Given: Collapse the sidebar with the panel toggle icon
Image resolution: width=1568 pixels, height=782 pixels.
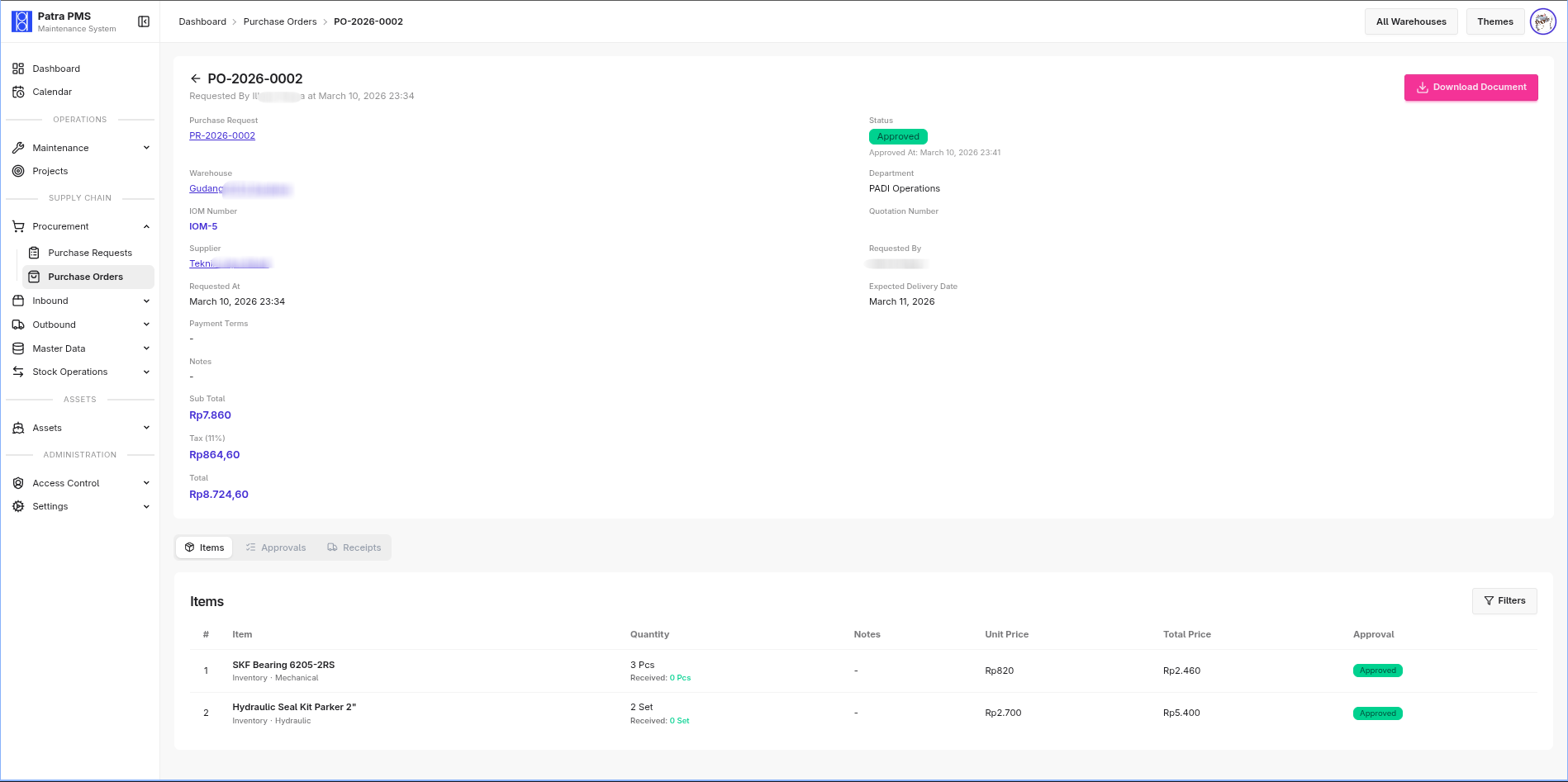Looking at the screenshot, I should tap(144, 21).
